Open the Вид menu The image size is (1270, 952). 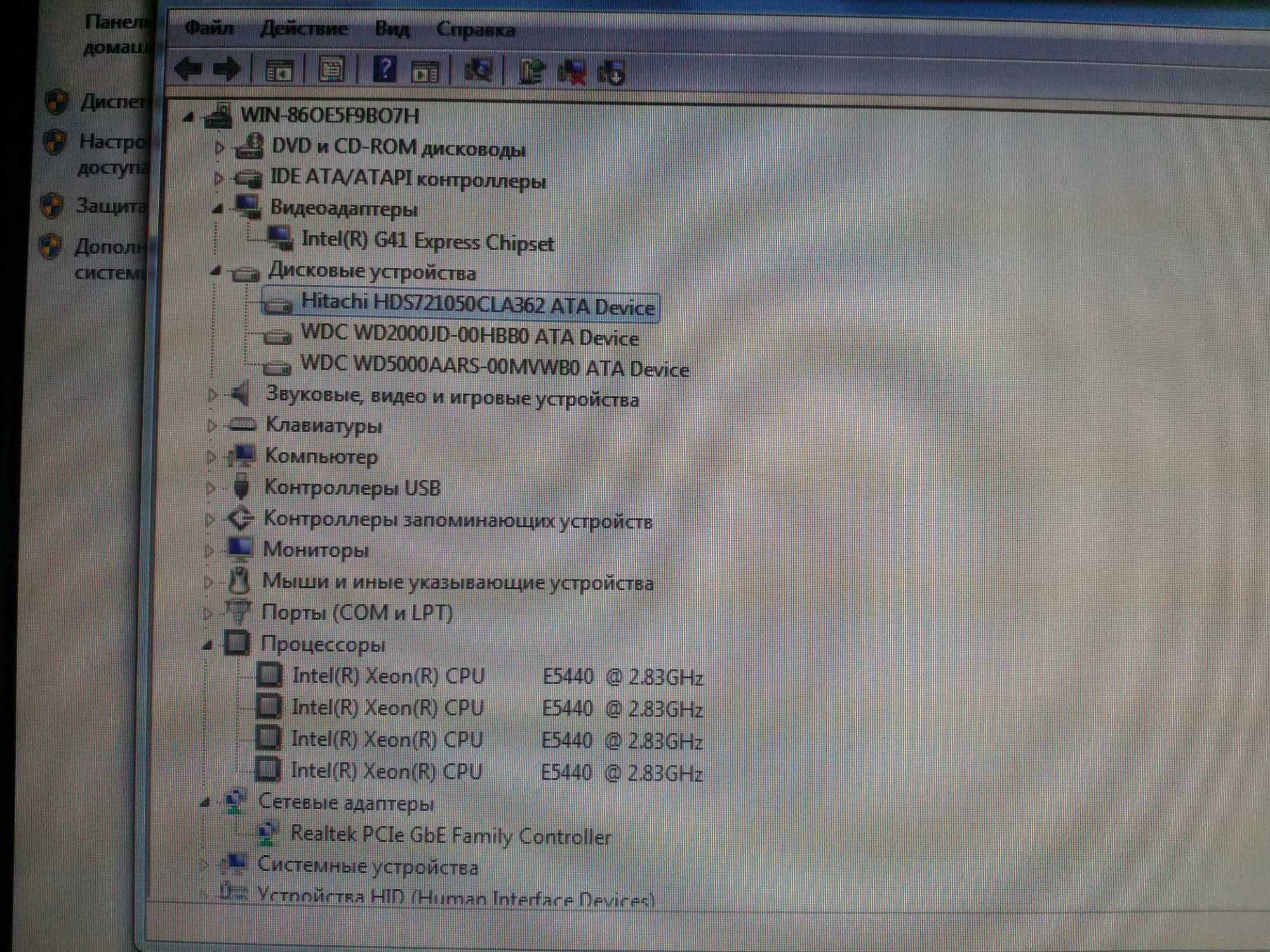(x=391, y=29)
